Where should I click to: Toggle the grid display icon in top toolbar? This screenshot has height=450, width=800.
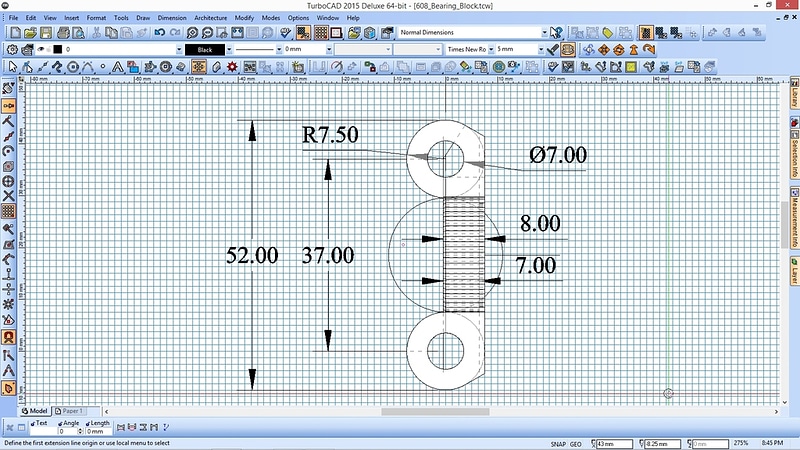pyautogui.click(x=321, y=33)
